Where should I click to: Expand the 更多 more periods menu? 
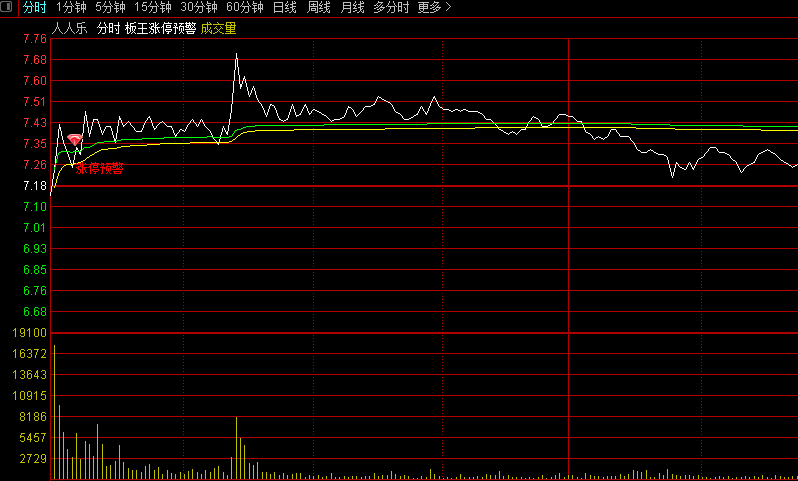[434, 7]
